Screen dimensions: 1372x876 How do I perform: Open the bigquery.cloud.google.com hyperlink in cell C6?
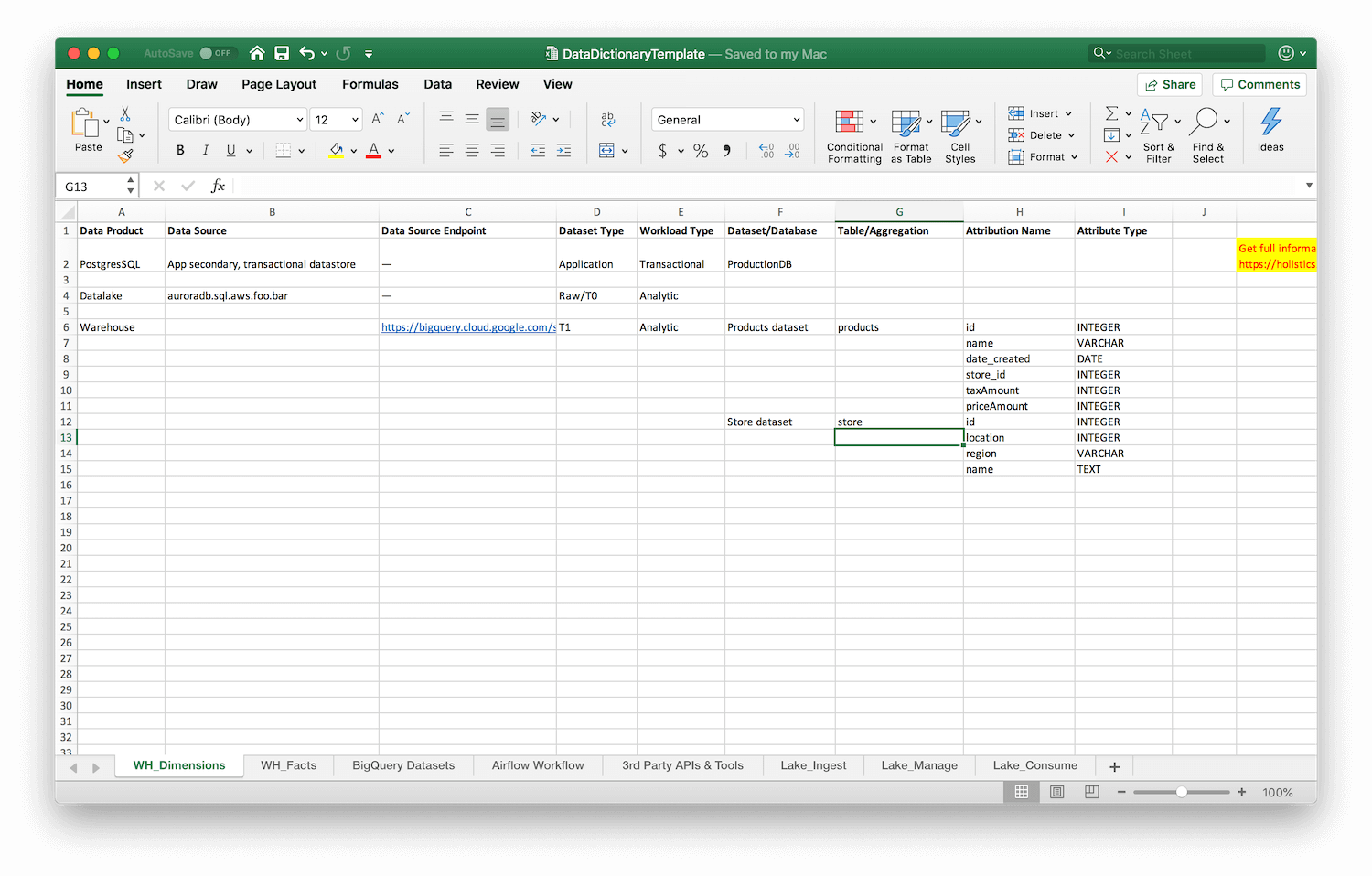tap(467, 327)
